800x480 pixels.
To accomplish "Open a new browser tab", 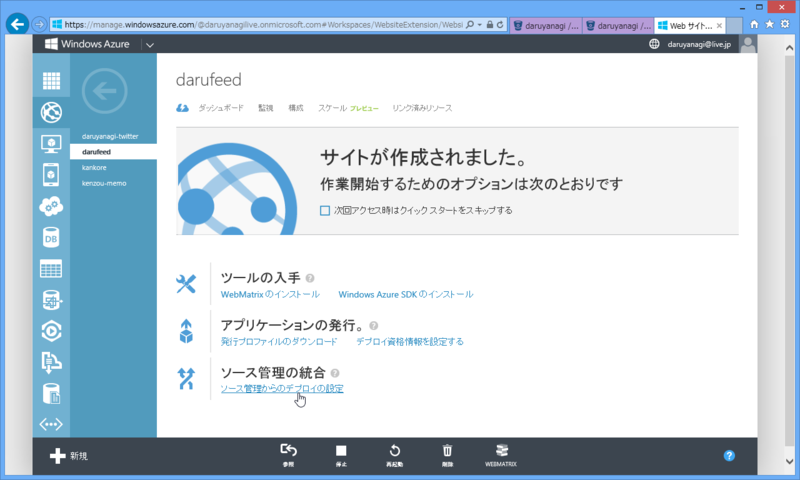I will (734, 26).
